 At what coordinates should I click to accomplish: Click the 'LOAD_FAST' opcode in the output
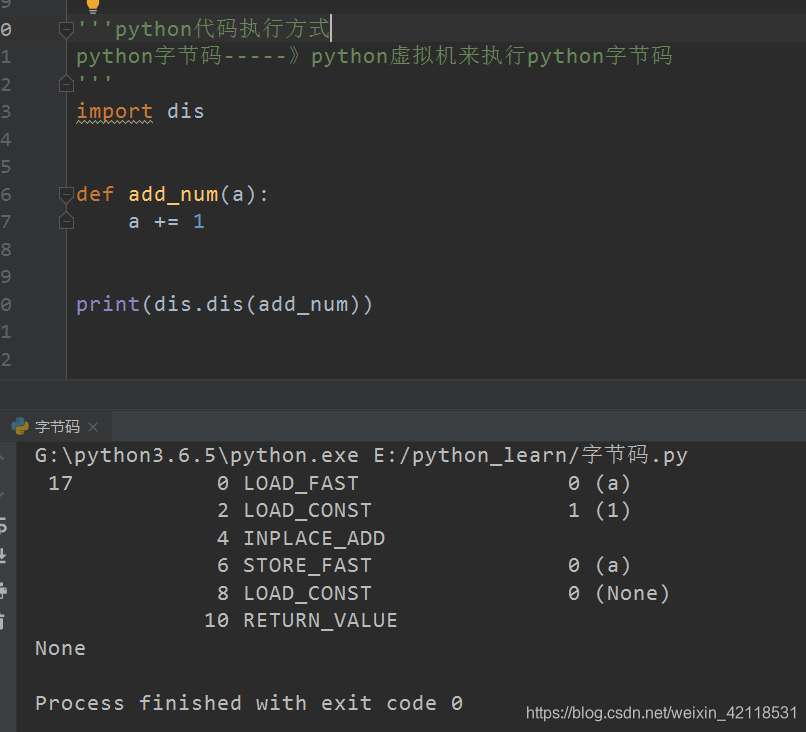point(301,484)
